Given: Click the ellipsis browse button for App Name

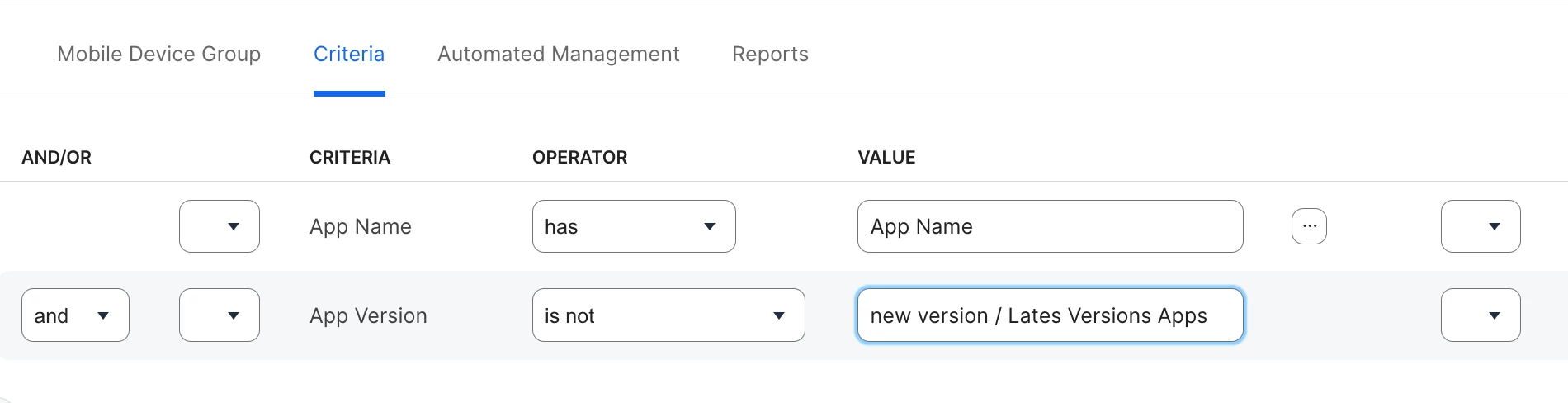Looking at the screenshot, I should click(1309, 226).
